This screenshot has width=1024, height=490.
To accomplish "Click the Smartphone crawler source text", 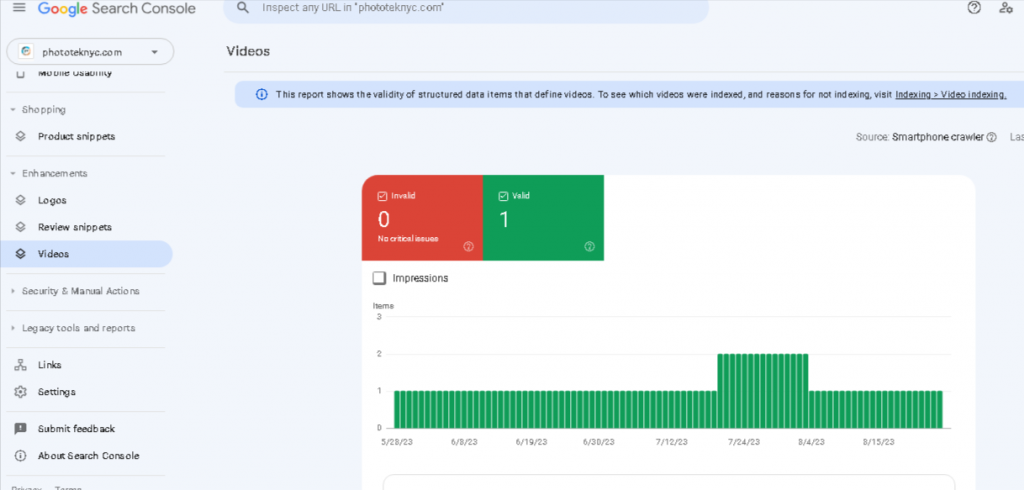I will click(x=938, y=137).
